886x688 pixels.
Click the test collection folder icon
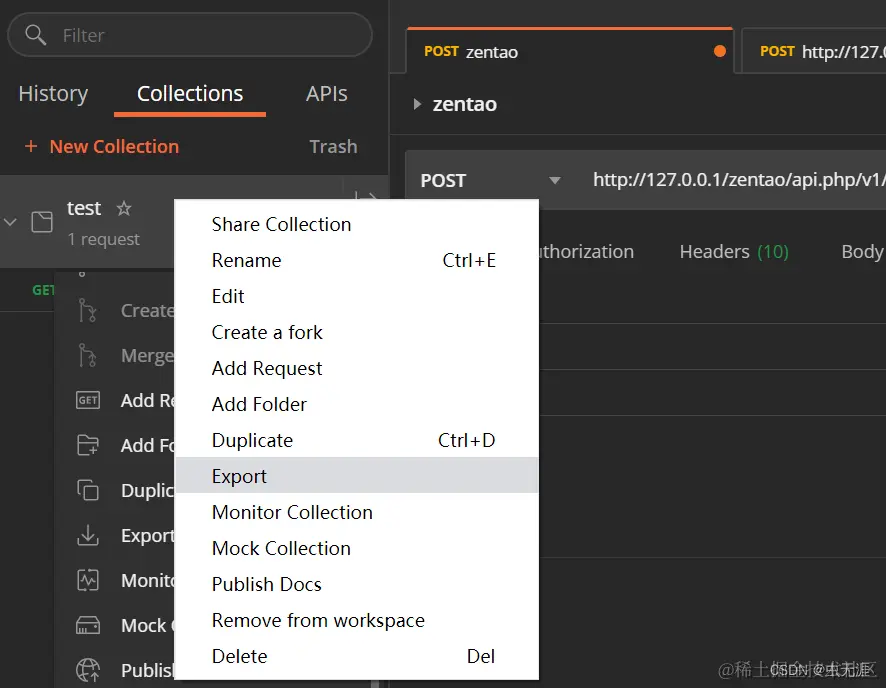click(x=42, y=222)
